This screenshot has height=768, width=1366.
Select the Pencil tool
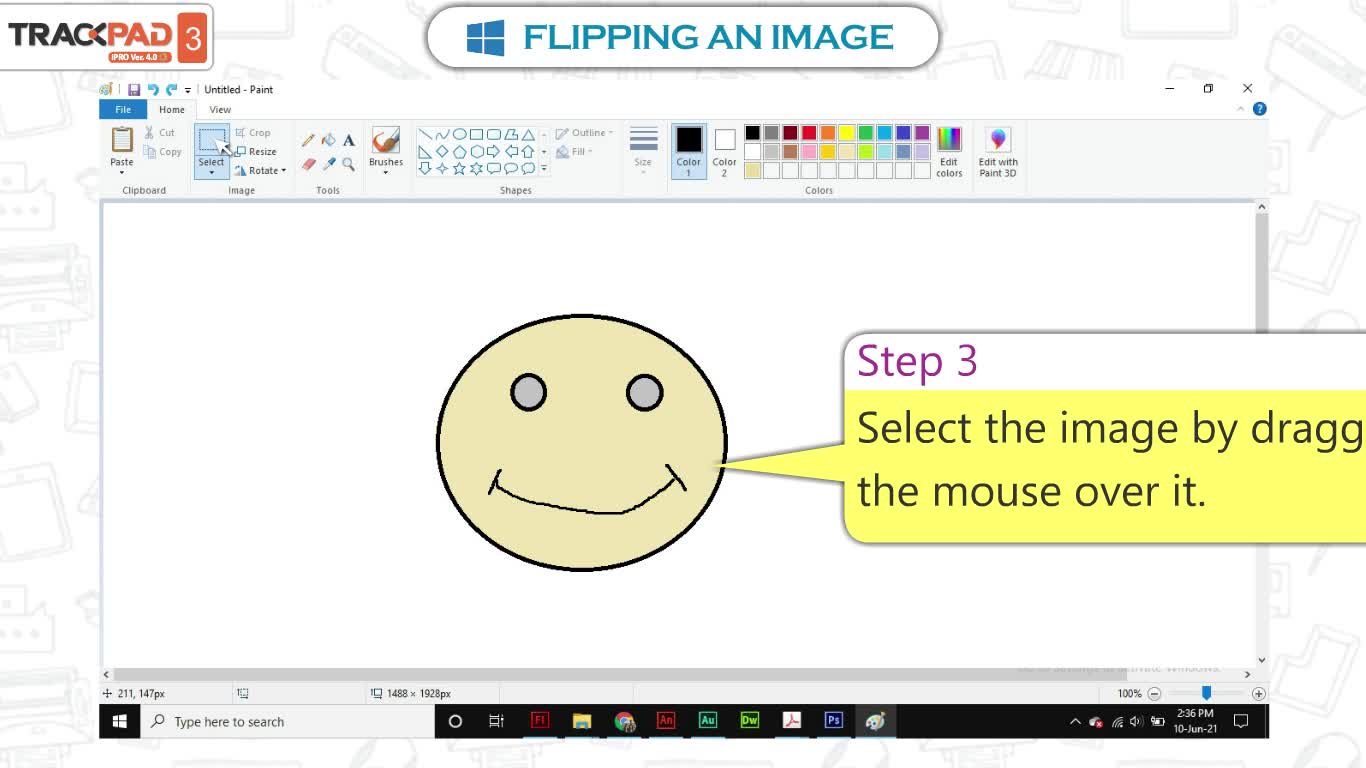coord(308,140)
